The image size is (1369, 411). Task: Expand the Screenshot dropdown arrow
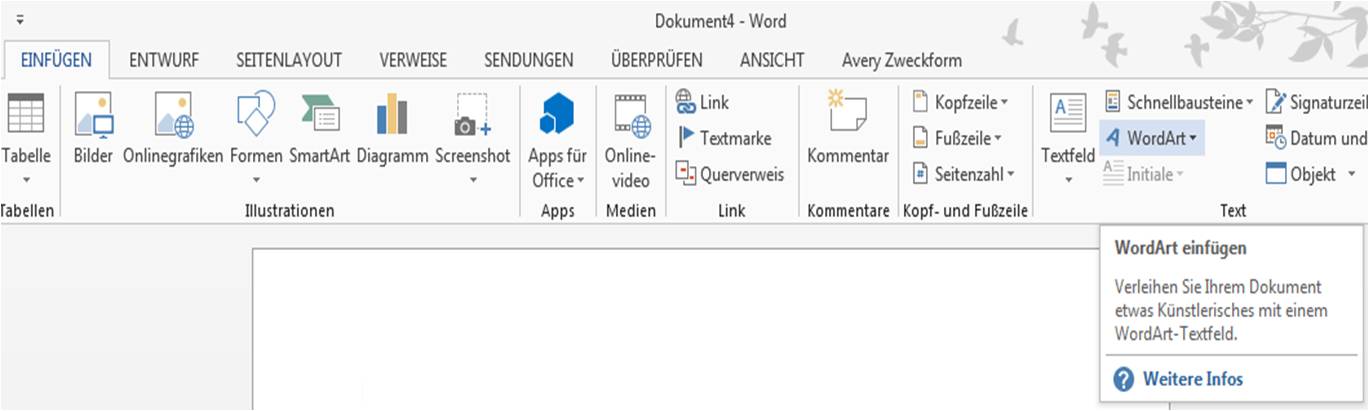(x=473, y=181)
